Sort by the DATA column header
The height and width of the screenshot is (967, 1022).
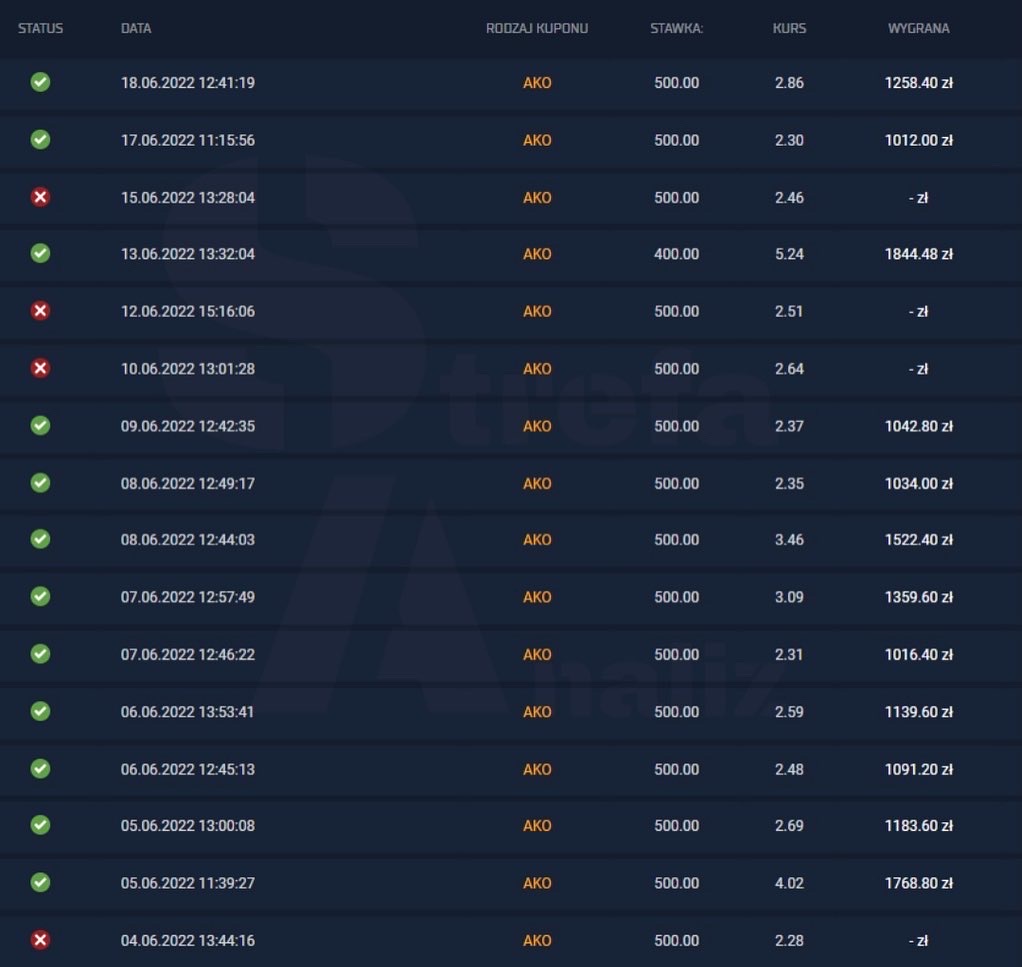tap(136, 28)
